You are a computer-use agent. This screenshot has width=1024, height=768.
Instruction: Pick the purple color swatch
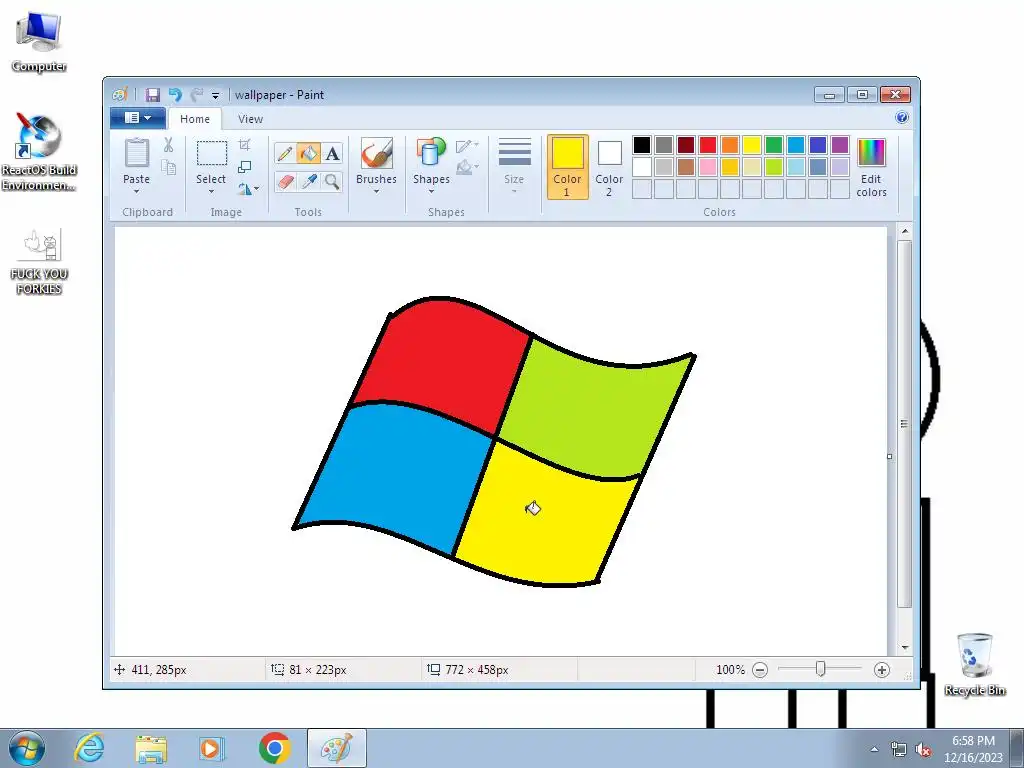[x=840, y=145]
